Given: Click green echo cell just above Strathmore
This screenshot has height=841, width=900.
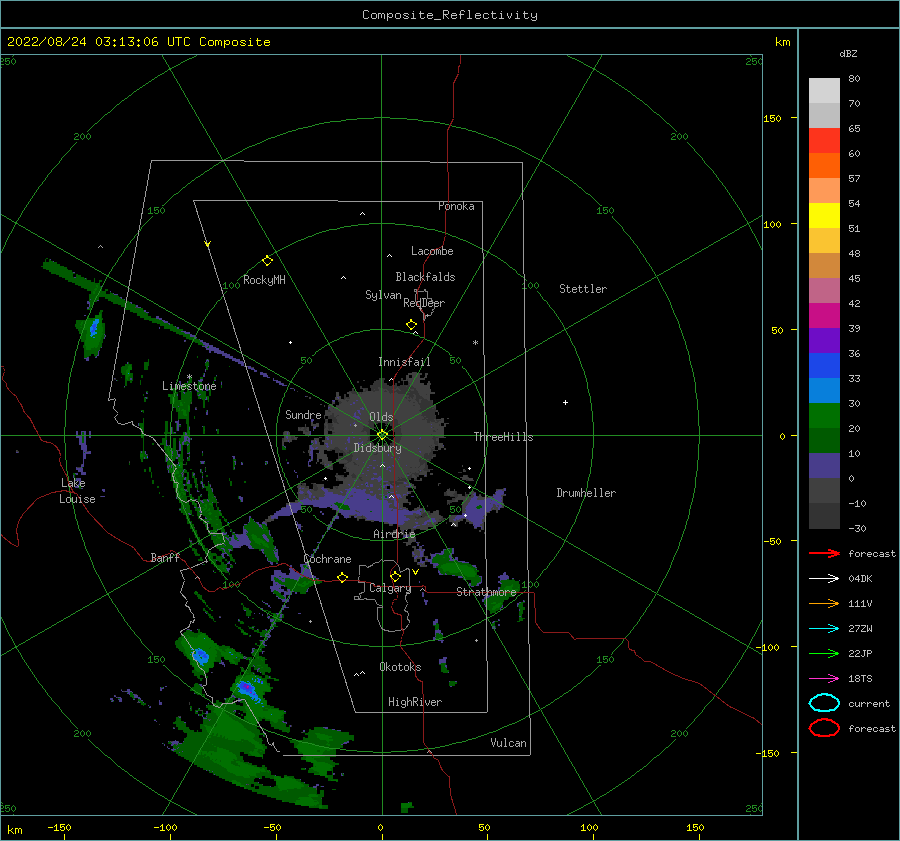Looking at the screenshot, I should coord(456,565).
